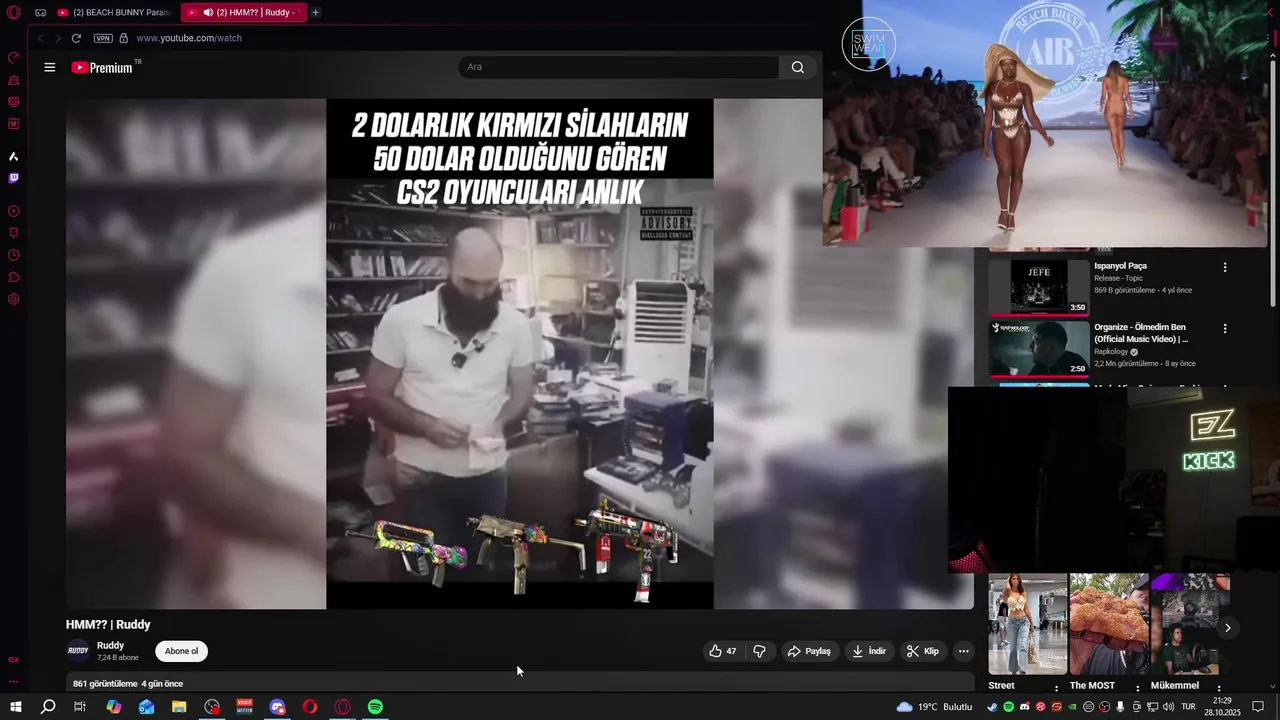This screenshot has width=1280, height=720.
Task: Open Extensions cube icon in the sidebar
Action: pyautogui.click(x=14, y=277)
